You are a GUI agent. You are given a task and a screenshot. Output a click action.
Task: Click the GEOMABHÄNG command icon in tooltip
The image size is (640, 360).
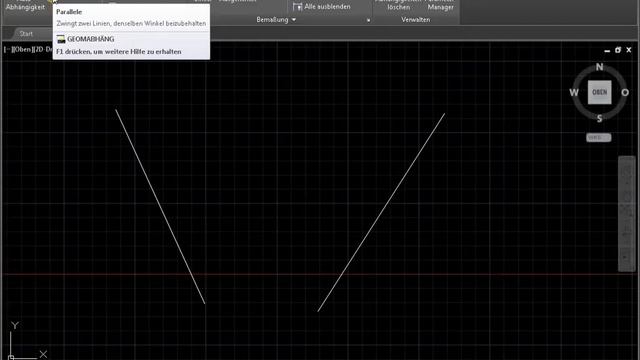point(61,39)
